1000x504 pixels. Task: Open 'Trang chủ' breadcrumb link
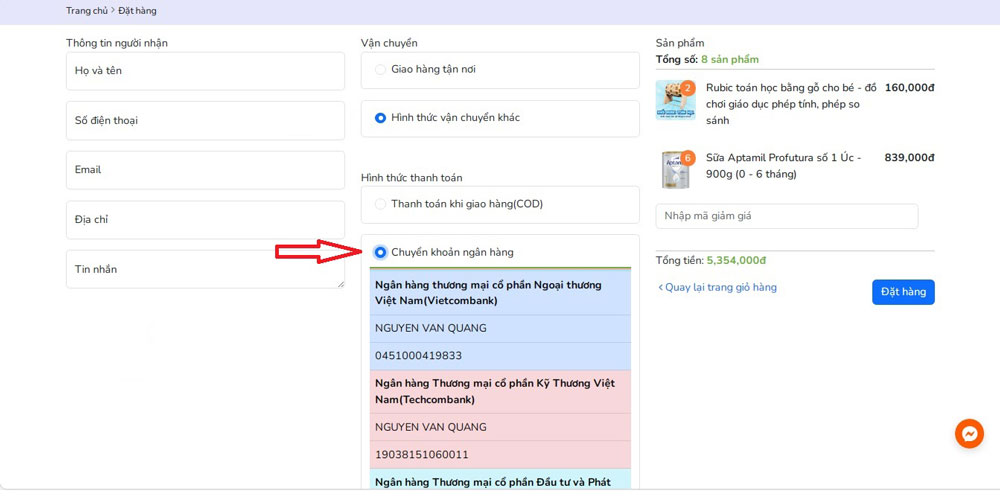tap(87, 11)
